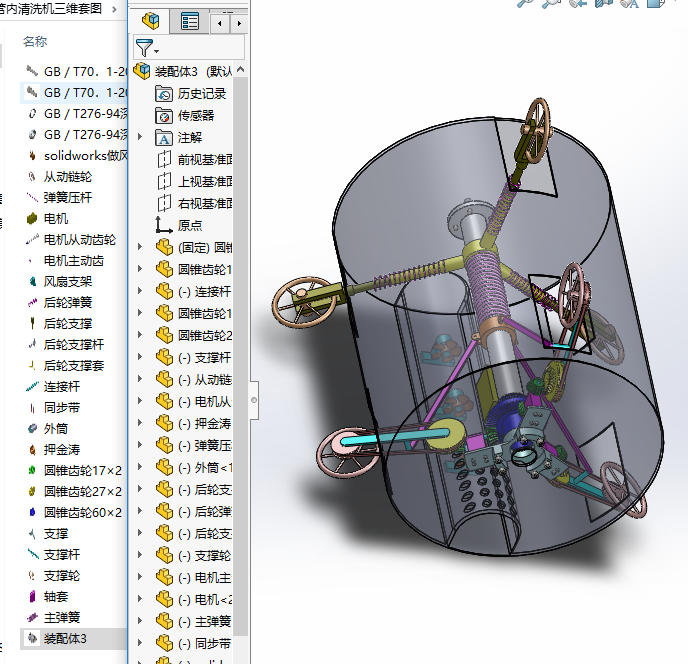This screenshot has width=688, height=664.
Task: Open the breadcrumb chevron after 三维套图
Action: pyautogui.click(x=115, y=9)
